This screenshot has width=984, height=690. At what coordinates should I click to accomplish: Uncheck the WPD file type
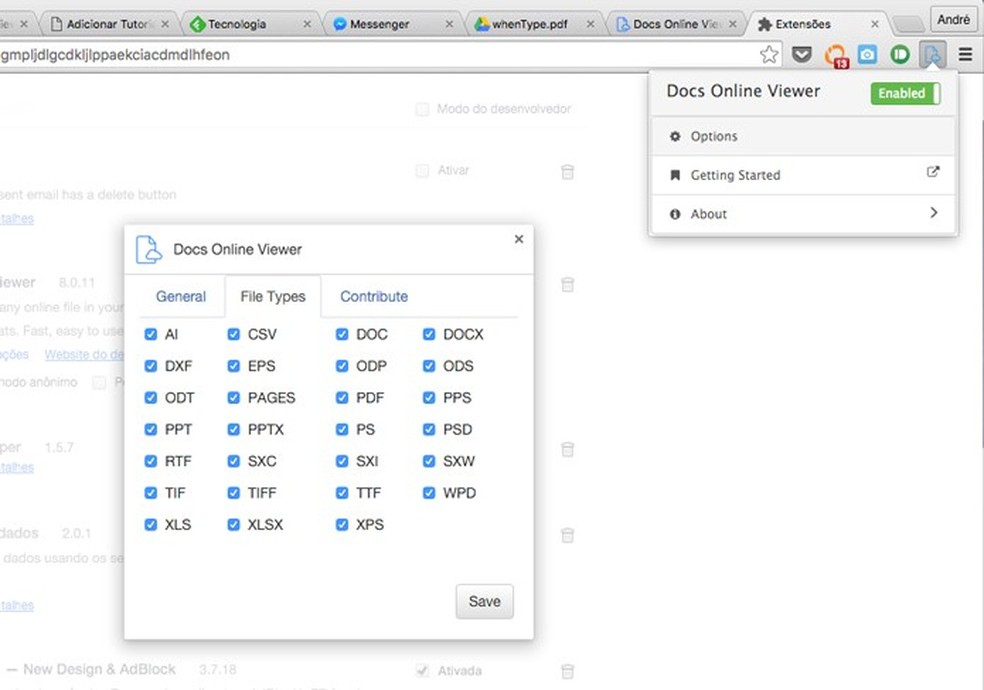pyautogui.click(x=429, y=492)
